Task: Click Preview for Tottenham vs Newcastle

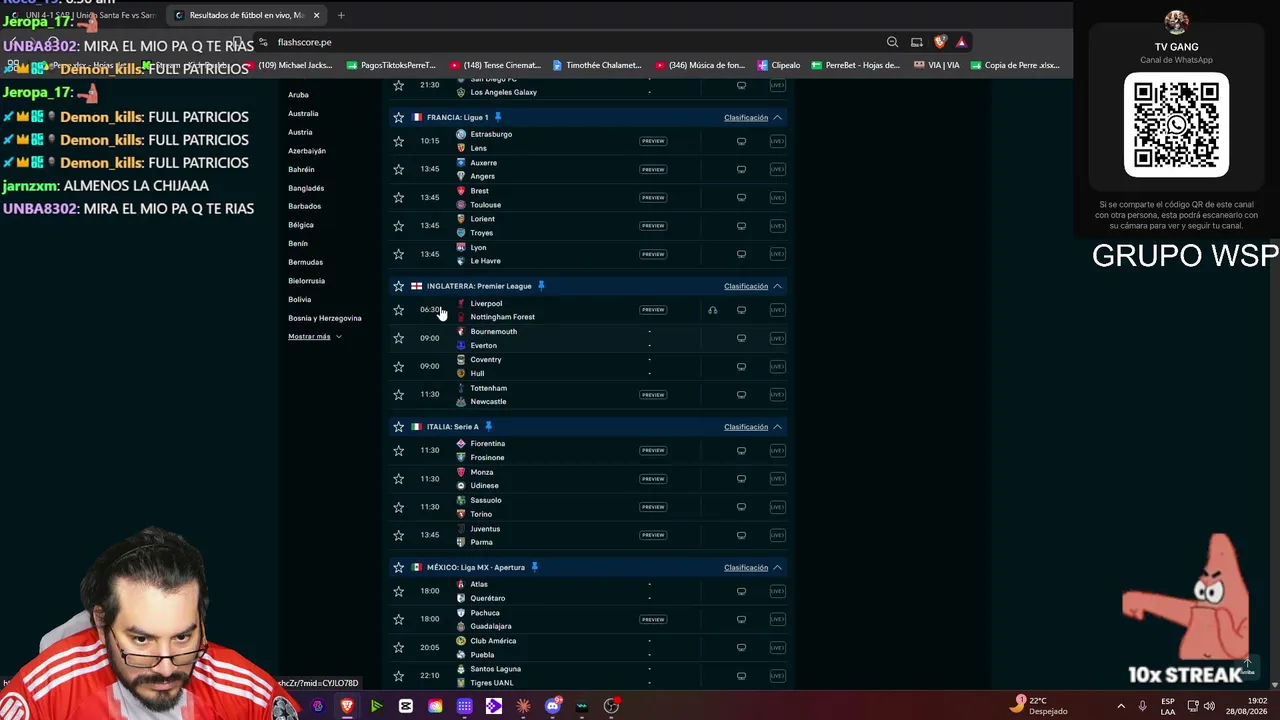Action: (653, 394)
